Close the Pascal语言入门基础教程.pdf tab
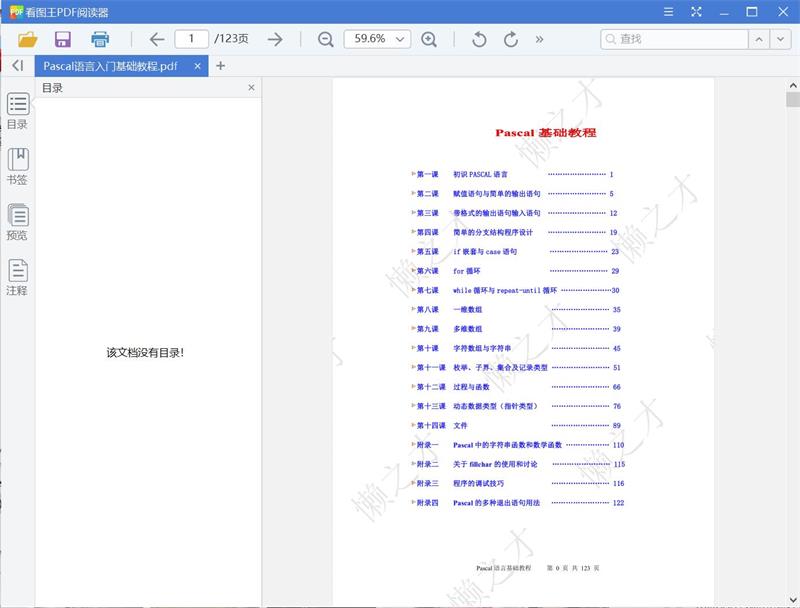Screen dimensions: 800x608 click(197, 66)
